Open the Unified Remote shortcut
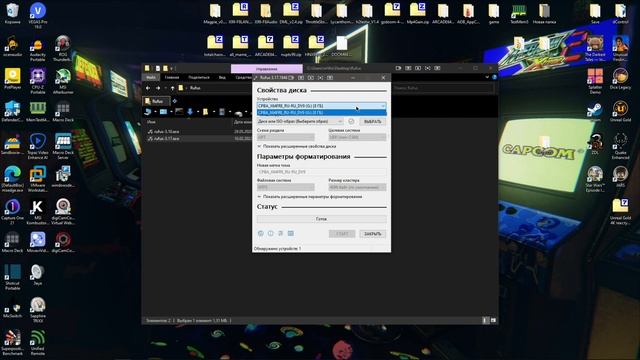640x360 pixels. [38, 342]
